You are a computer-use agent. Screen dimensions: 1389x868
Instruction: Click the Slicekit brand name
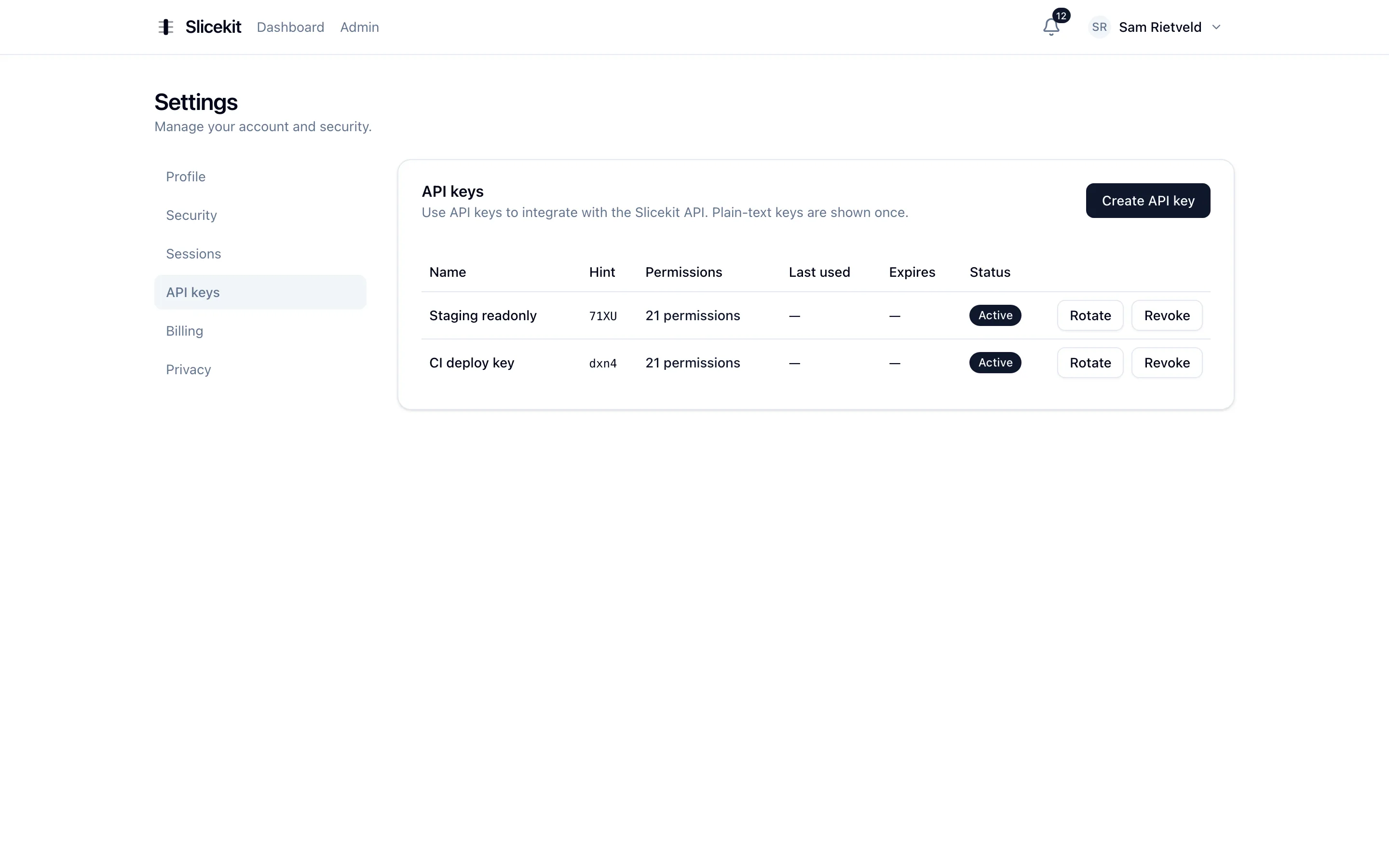click(213, 27)
